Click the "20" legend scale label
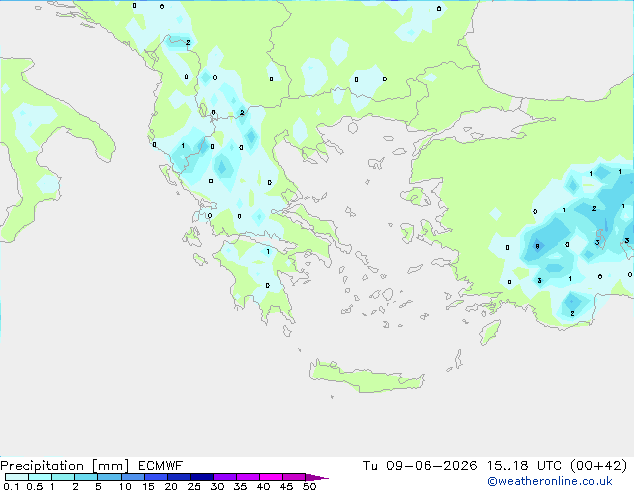This screenshot has width=634, height=490. [x=171, y=486]
